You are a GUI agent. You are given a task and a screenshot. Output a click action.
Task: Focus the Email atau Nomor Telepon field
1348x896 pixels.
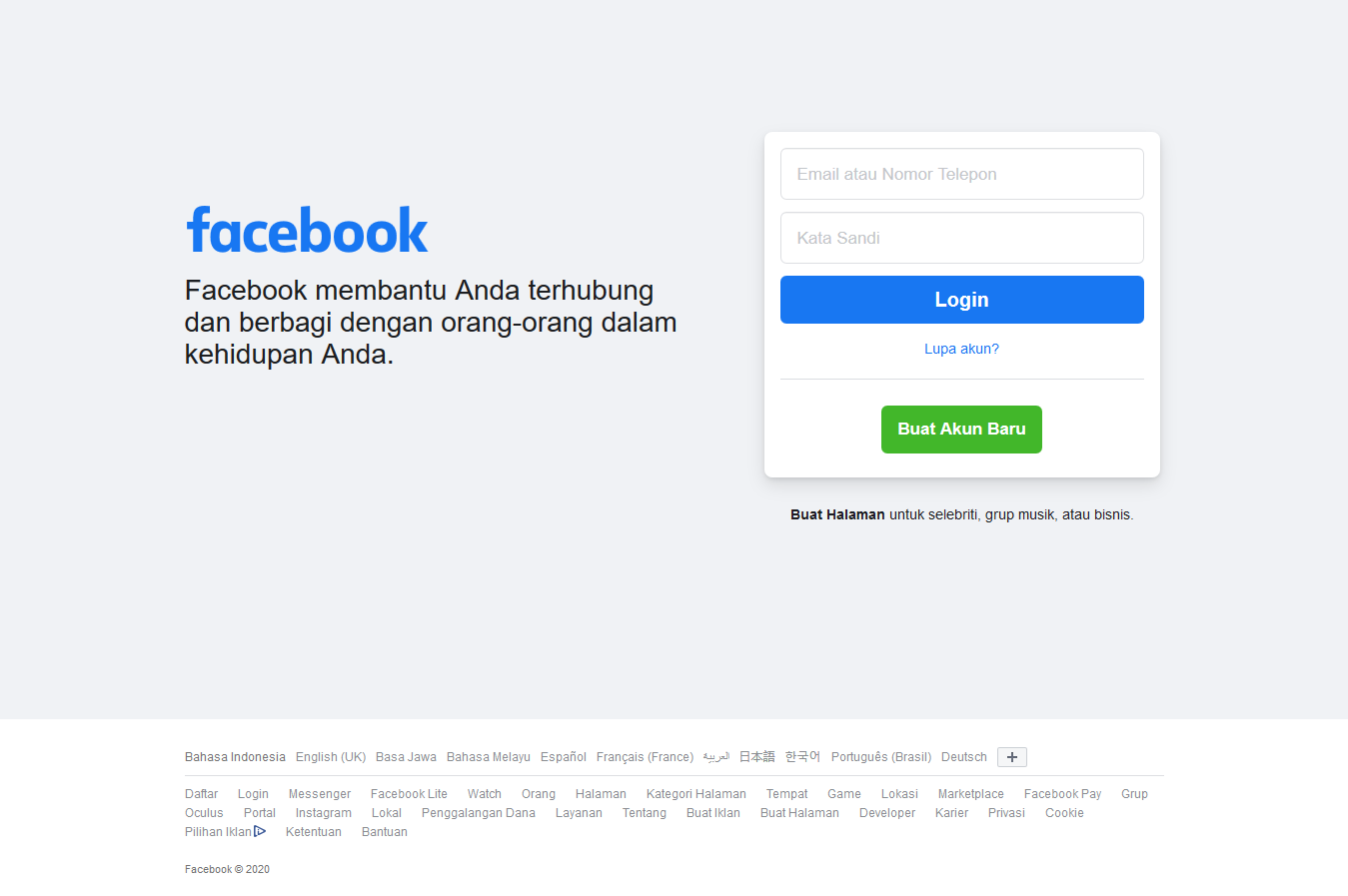click(x=961, y=174)
